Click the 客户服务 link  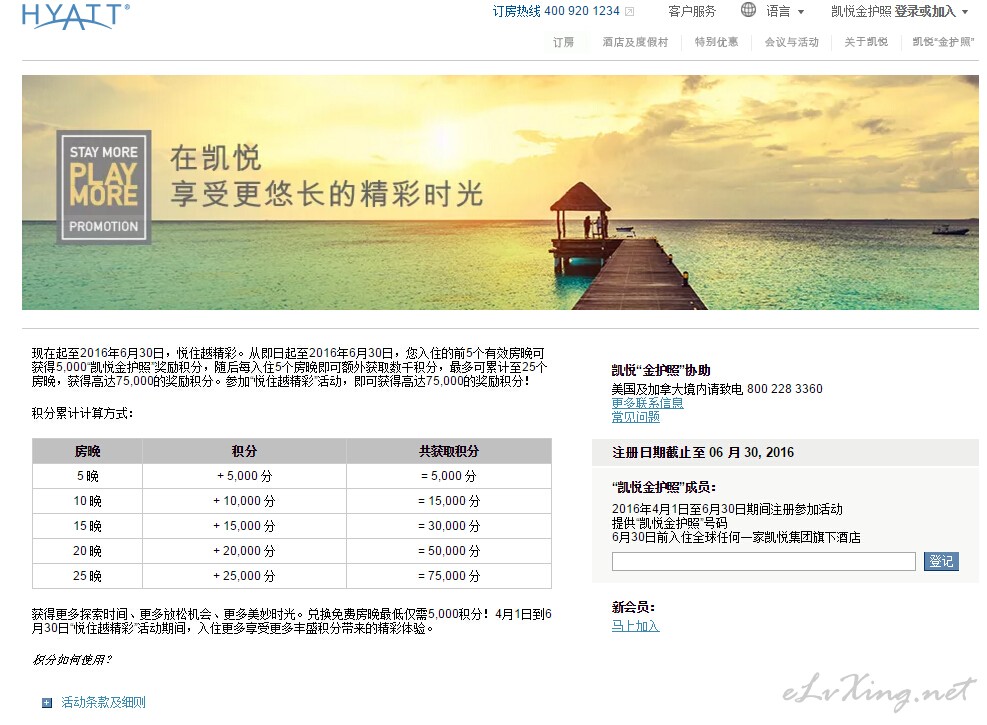[x=692, y=11]
